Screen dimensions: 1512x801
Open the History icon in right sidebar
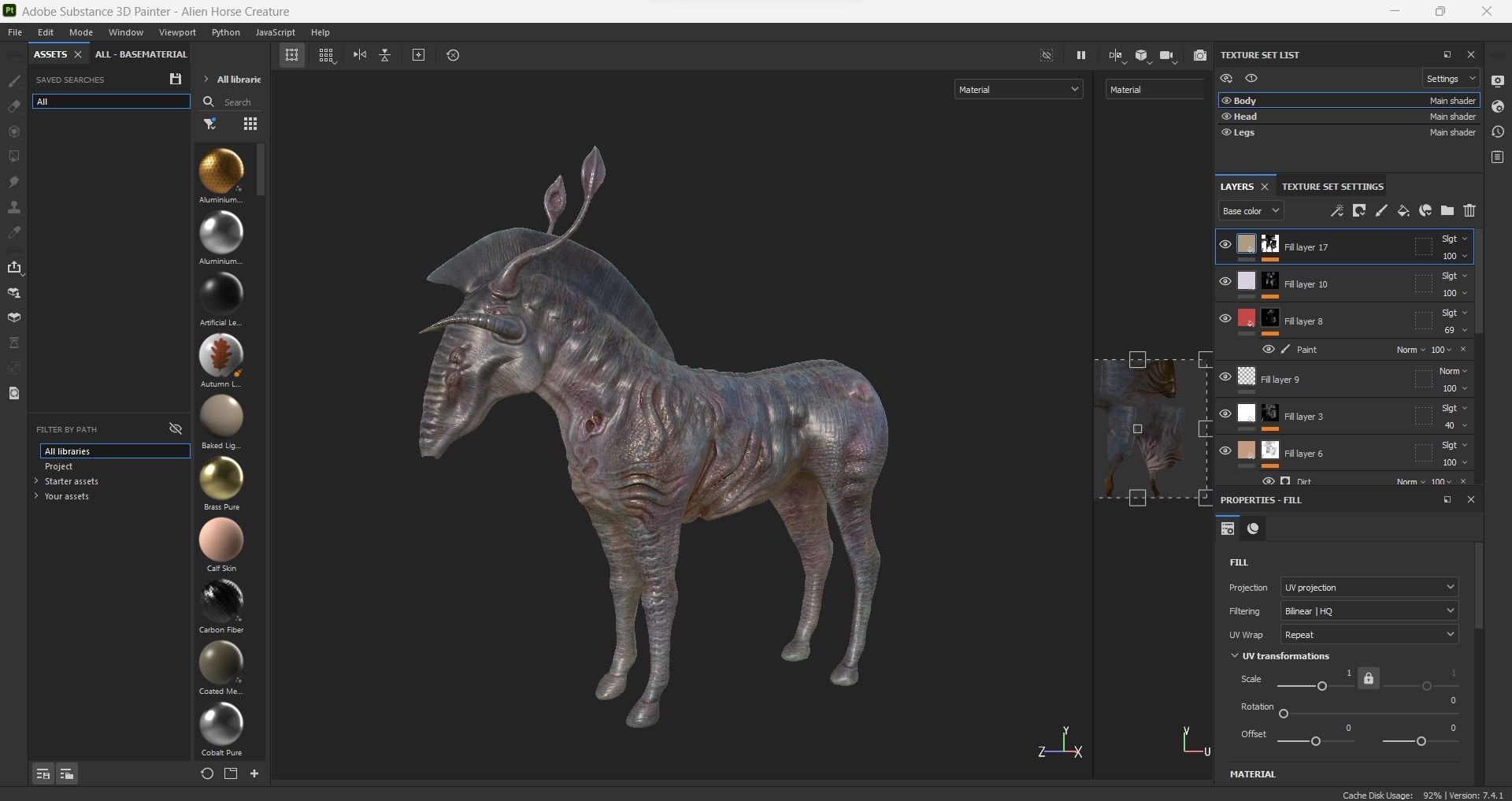[1498, 132]
